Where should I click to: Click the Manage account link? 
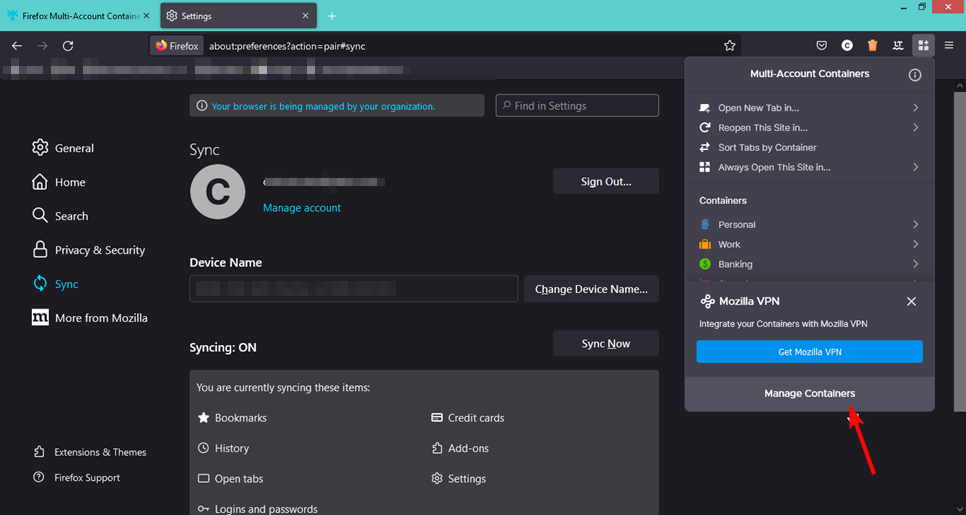(x=301, y=208)
